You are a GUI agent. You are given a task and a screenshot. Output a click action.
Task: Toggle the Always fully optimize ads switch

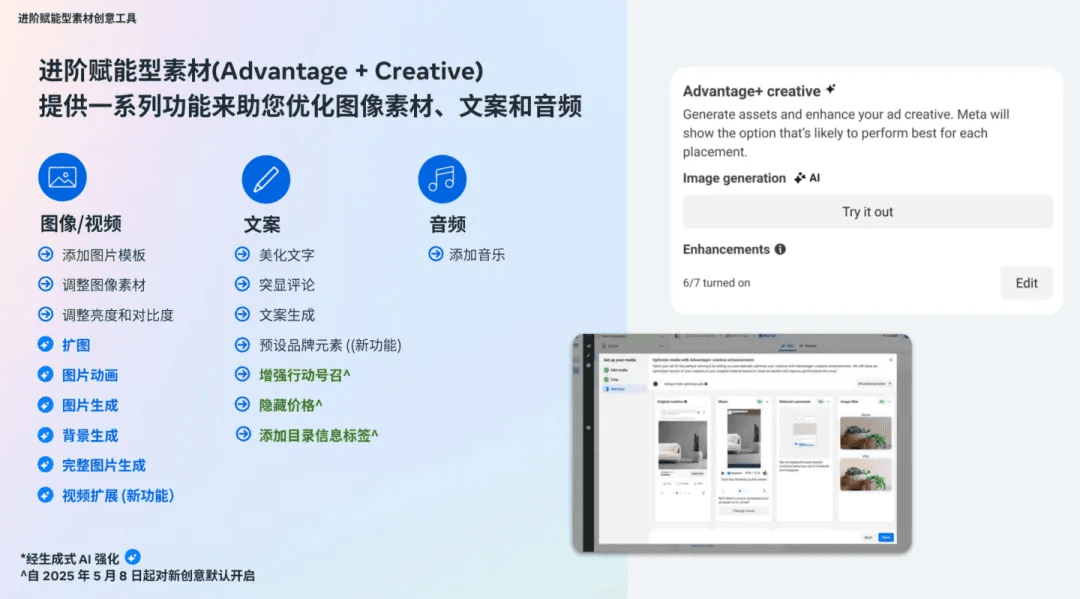(657, 383)
